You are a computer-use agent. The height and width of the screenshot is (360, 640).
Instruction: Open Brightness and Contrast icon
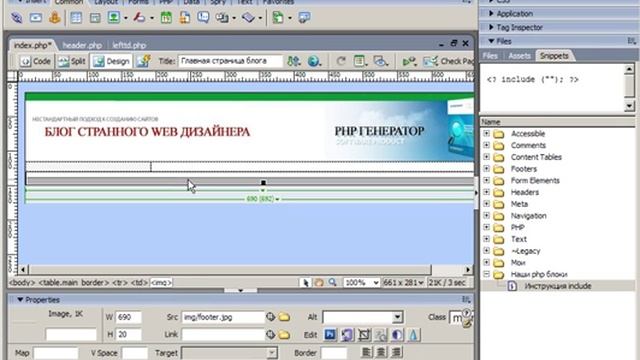click(397, 335)
